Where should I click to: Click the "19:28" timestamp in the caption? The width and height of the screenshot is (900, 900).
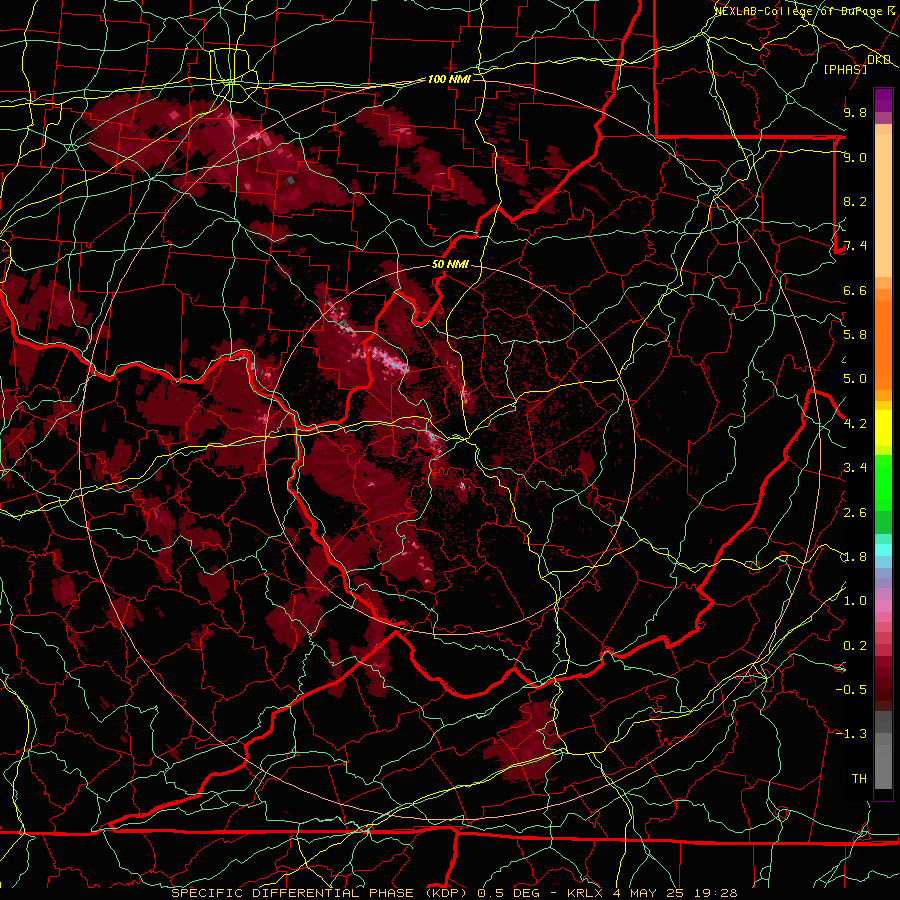point(716,893)
